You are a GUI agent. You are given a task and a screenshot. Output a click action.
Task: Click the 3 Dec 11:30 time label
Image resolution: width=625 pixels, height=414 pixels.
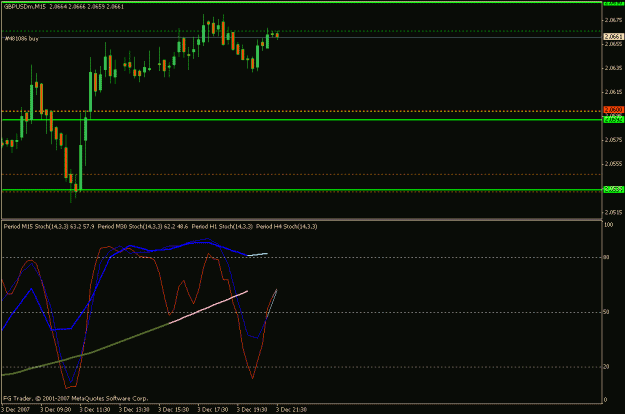point(95,409)
